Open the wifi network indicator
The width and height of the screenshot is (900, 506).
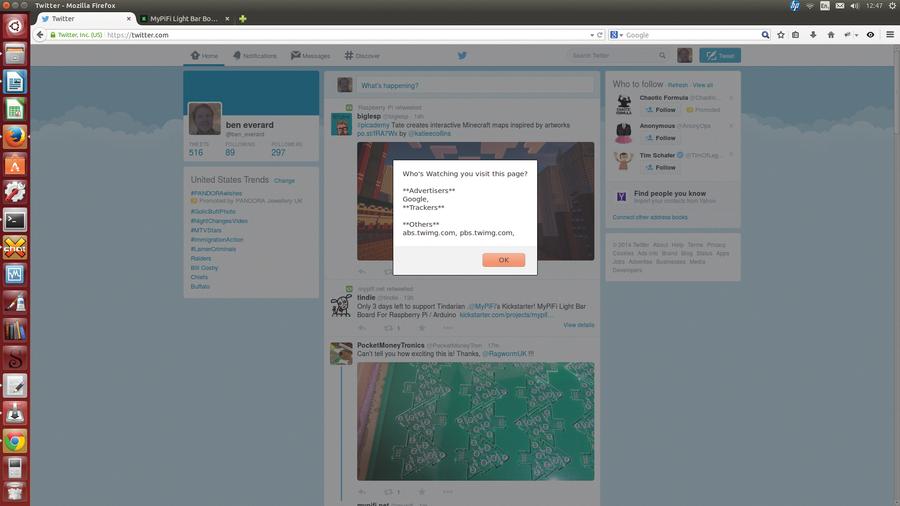810,6
